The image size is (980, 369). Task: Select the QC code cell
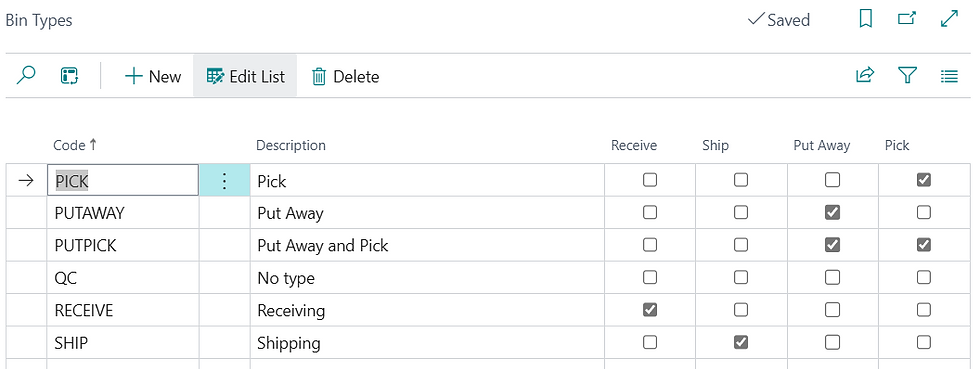pyautogui.click(x=123, y=278)
